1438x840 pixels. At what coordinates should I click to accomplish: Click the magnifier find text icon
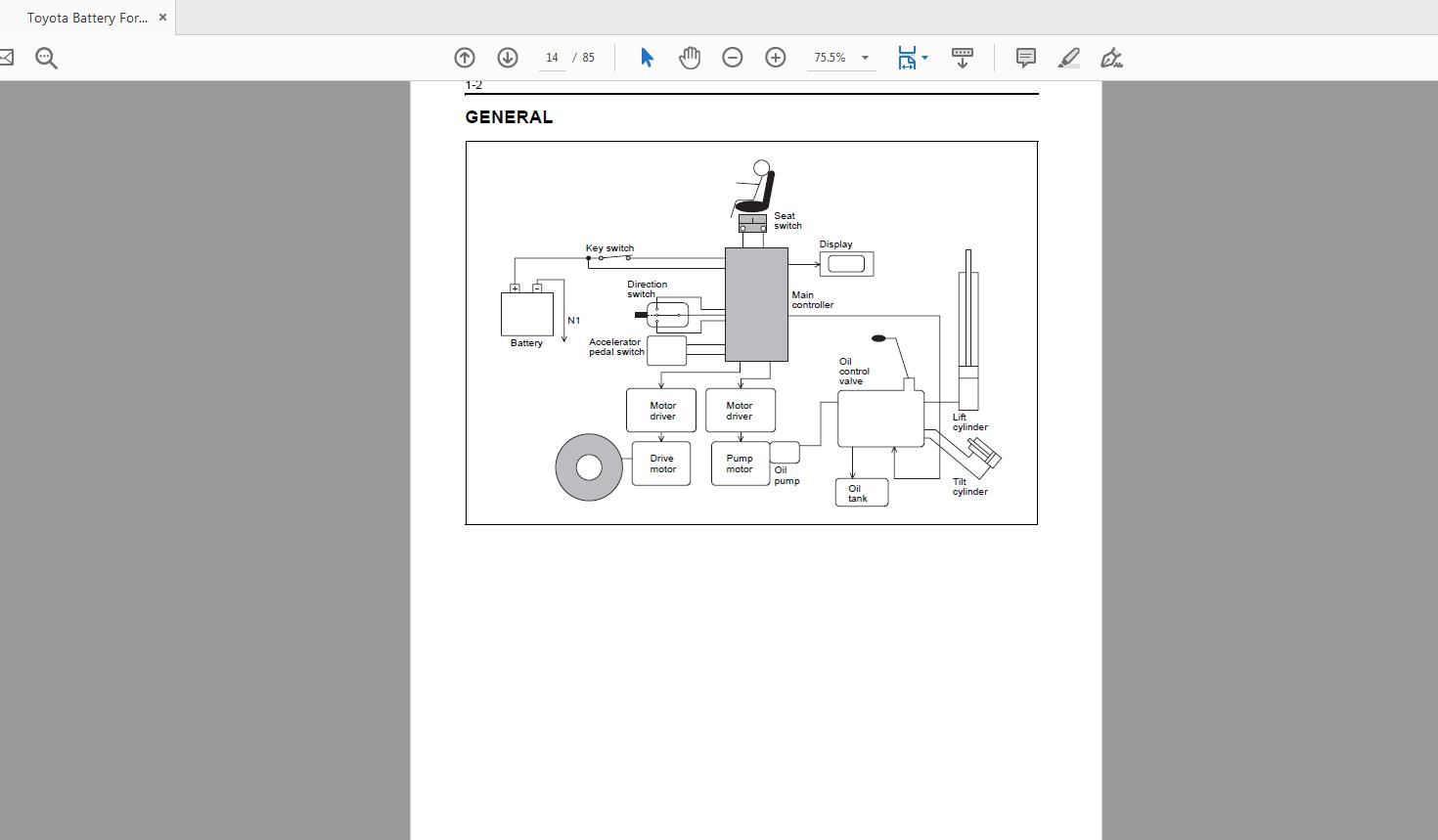(46, 58)
